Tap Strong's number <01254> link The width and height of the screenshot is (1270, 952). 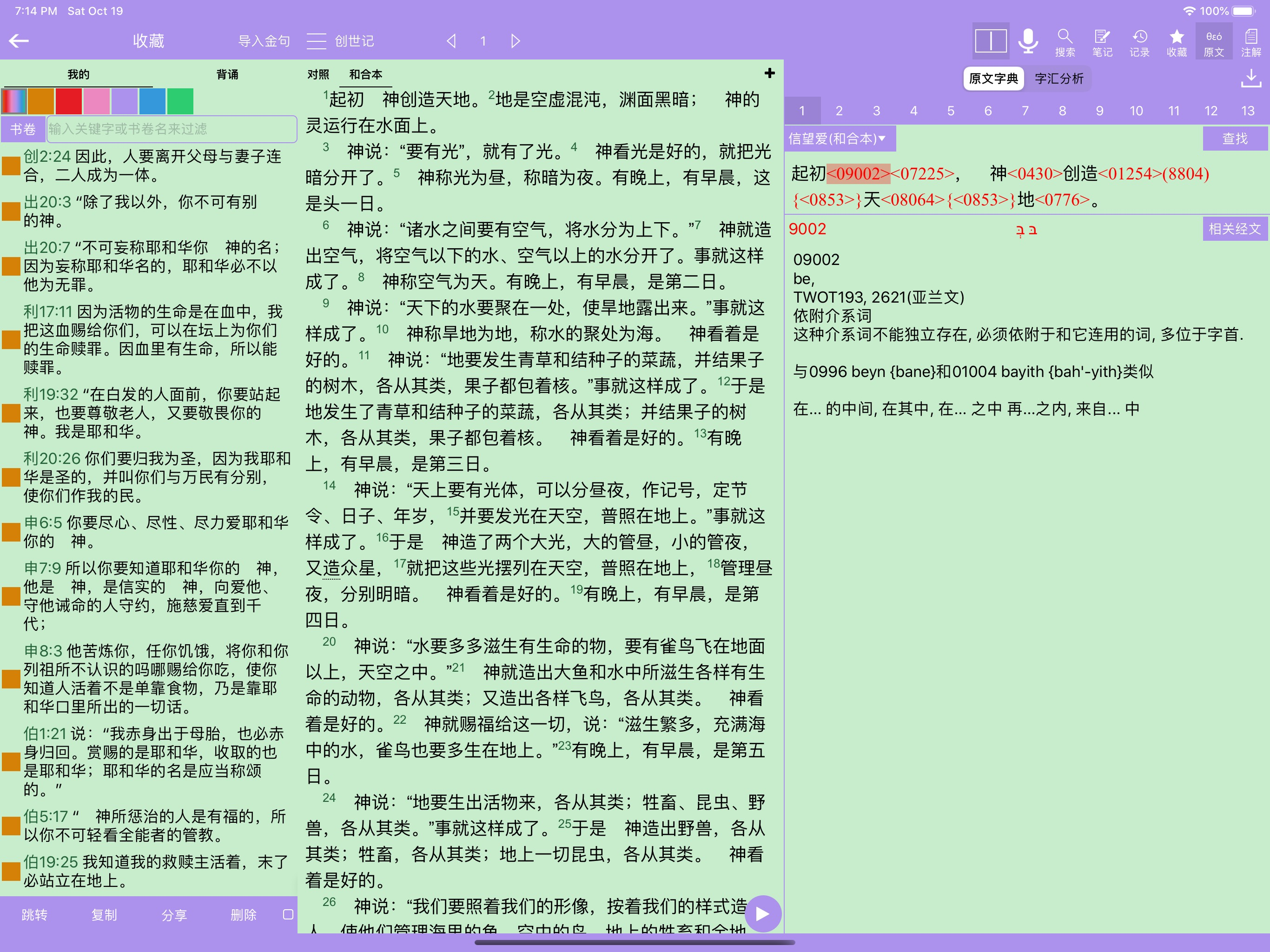click(x=1129, y=173)
